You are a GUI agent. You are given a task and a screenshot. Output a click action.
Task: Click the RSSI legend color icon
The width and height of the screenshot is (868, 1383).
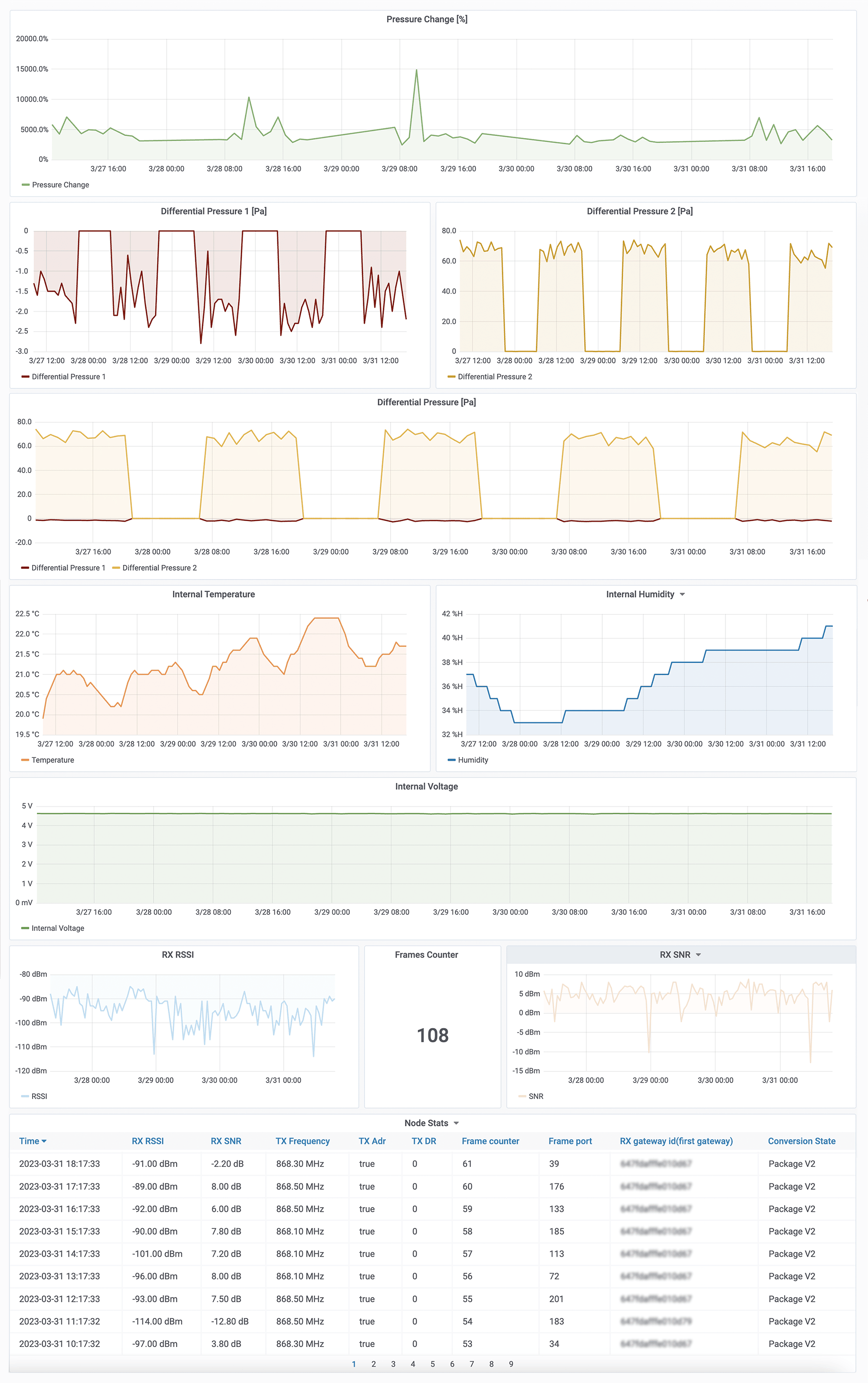25,1096
